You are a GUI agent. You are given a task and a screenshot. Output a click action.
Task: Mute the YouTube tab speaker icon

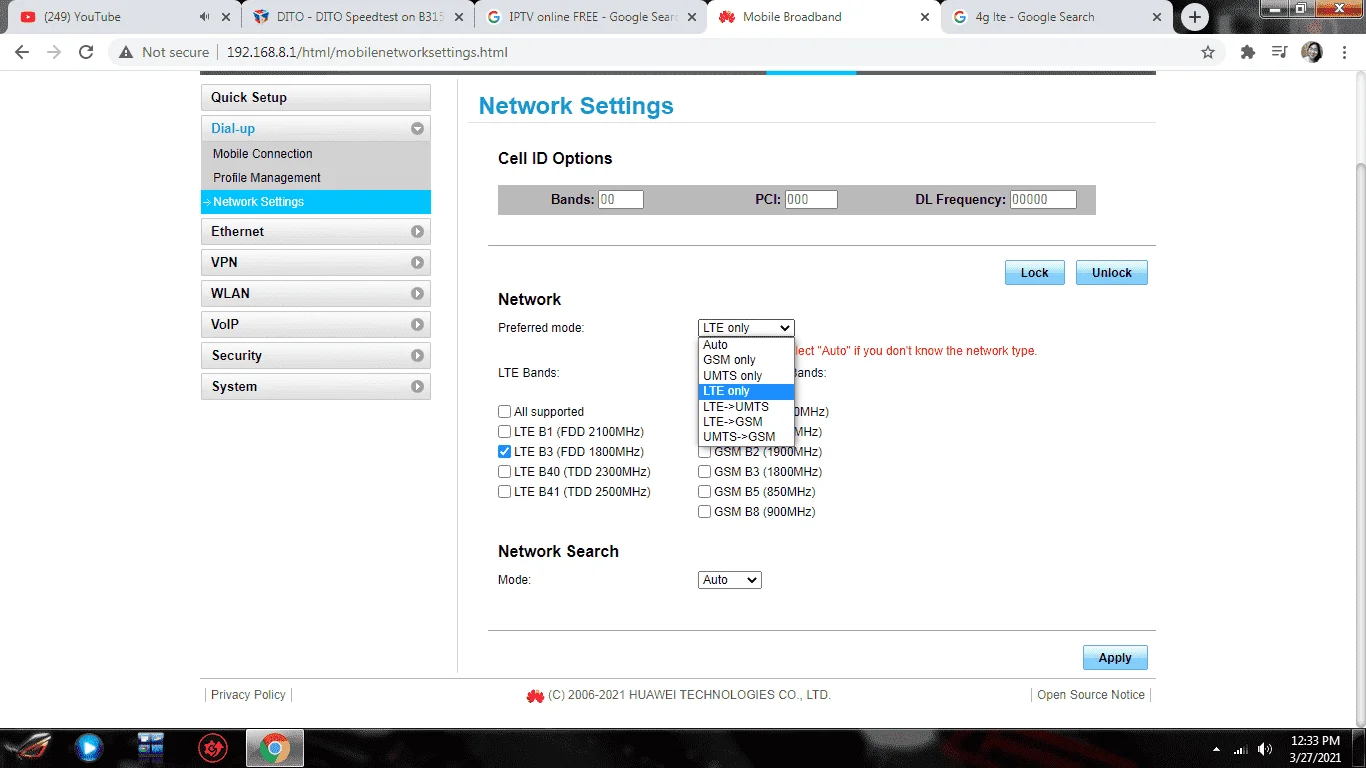pyautogui.click(x=205, y=17)
